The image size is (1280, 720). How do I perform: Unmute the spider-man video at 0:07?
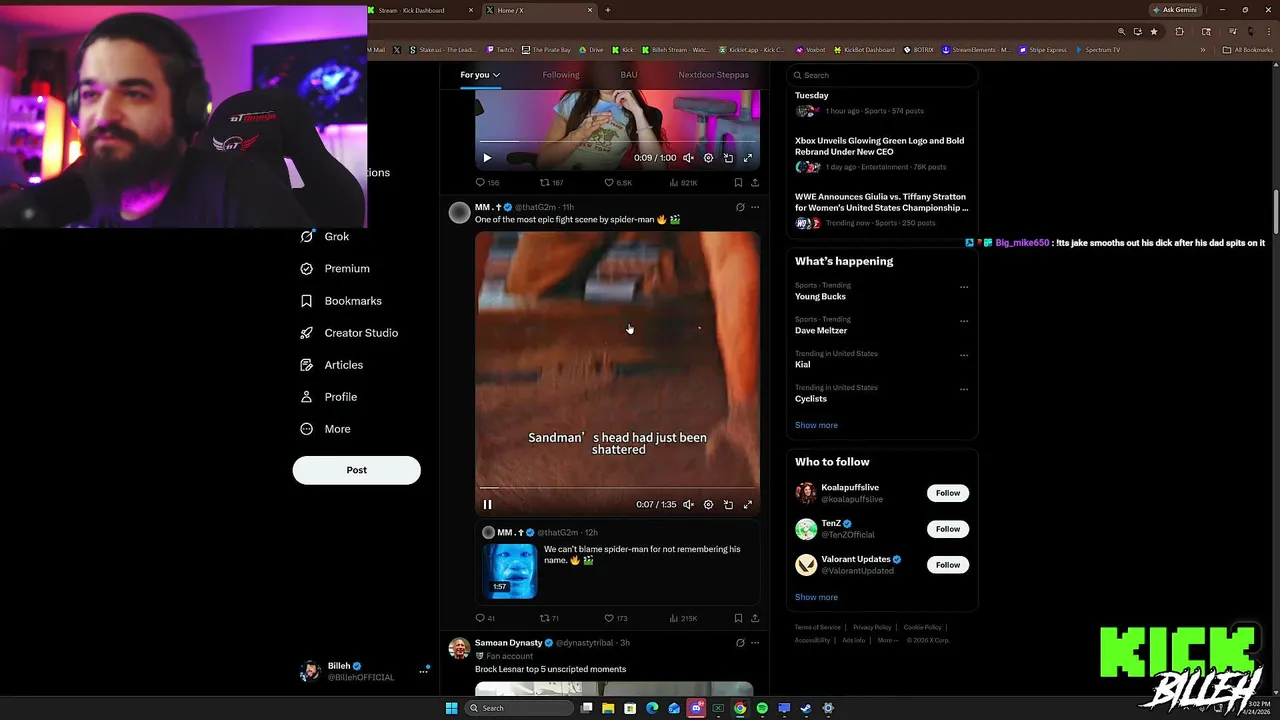coord(688,505)
